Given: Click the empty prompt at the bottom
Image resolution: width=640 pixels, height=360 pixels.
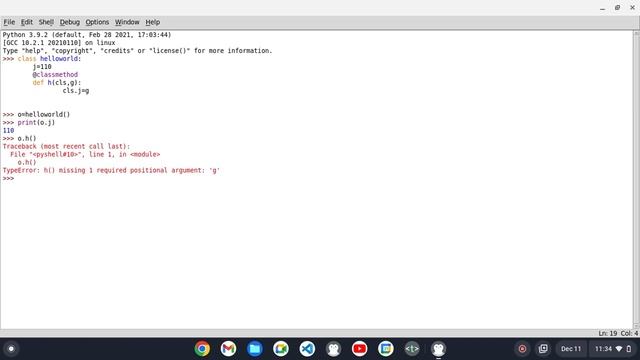Looking at the screenshot, I should [9, 178].
